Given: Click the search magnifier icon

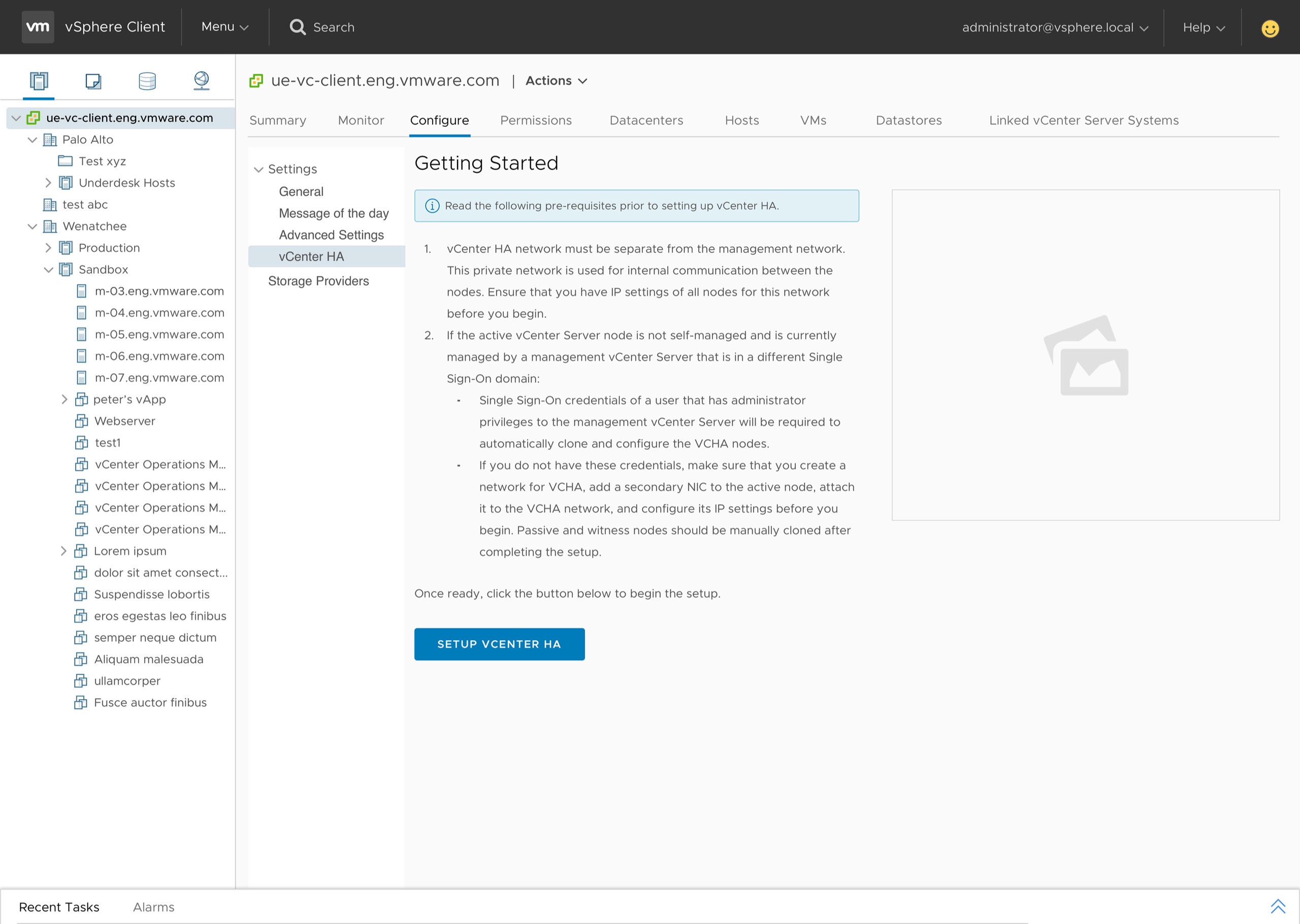Looking at the screenshot, I should pos(298,27).
